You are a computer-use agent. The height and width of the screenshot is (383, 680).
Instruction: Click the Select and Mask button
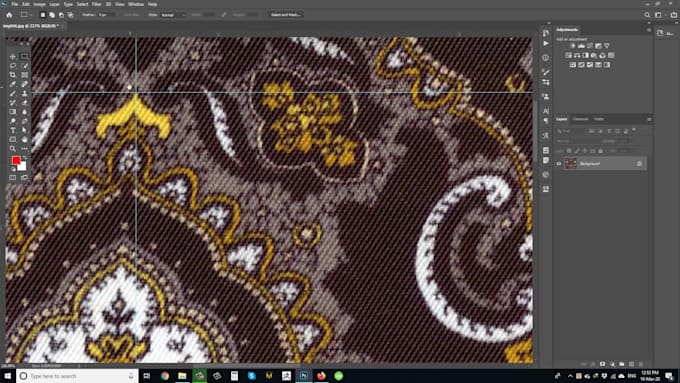click(x=285, y=14)
